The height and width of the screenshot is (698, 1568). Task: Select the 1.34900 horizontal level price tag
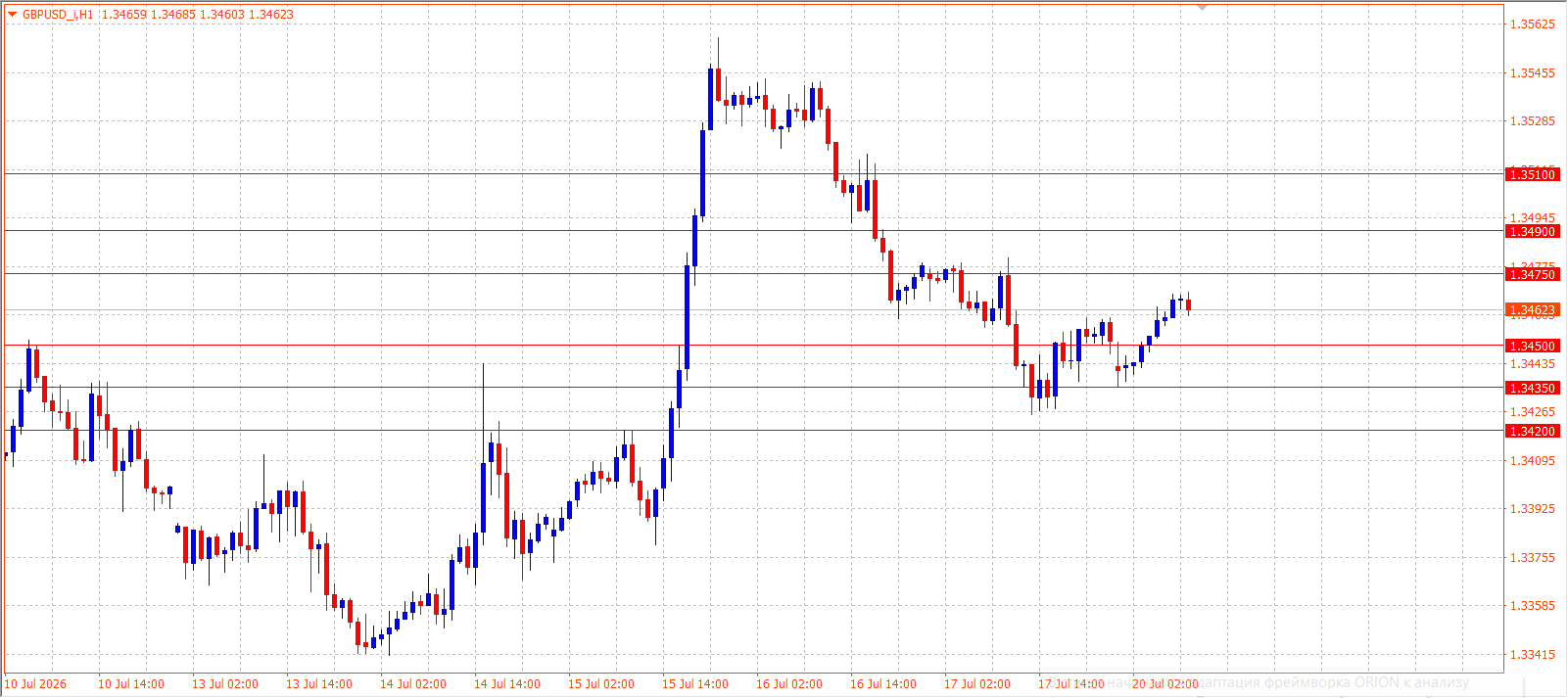(1532, 232)
